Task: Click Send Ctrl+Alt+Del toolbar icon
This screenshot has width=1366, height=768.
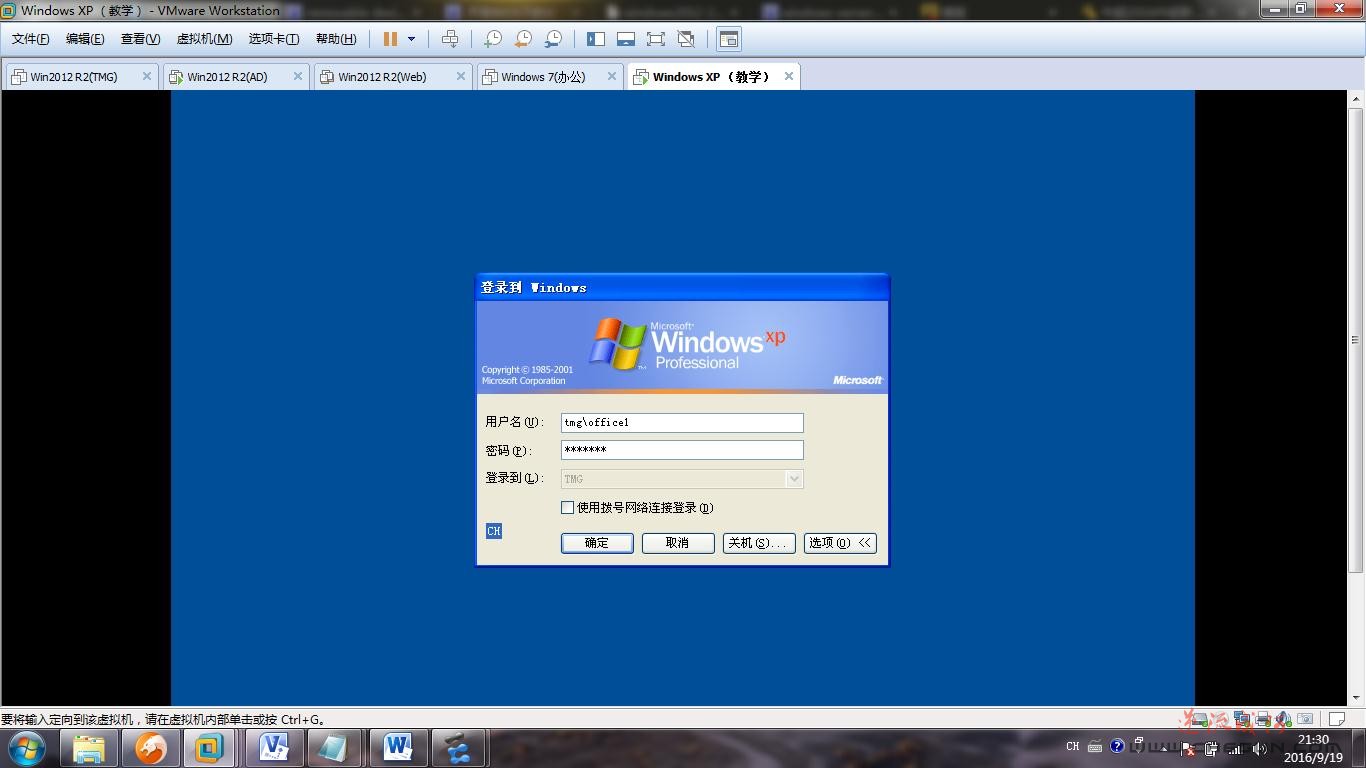Action: click(450, 39)
